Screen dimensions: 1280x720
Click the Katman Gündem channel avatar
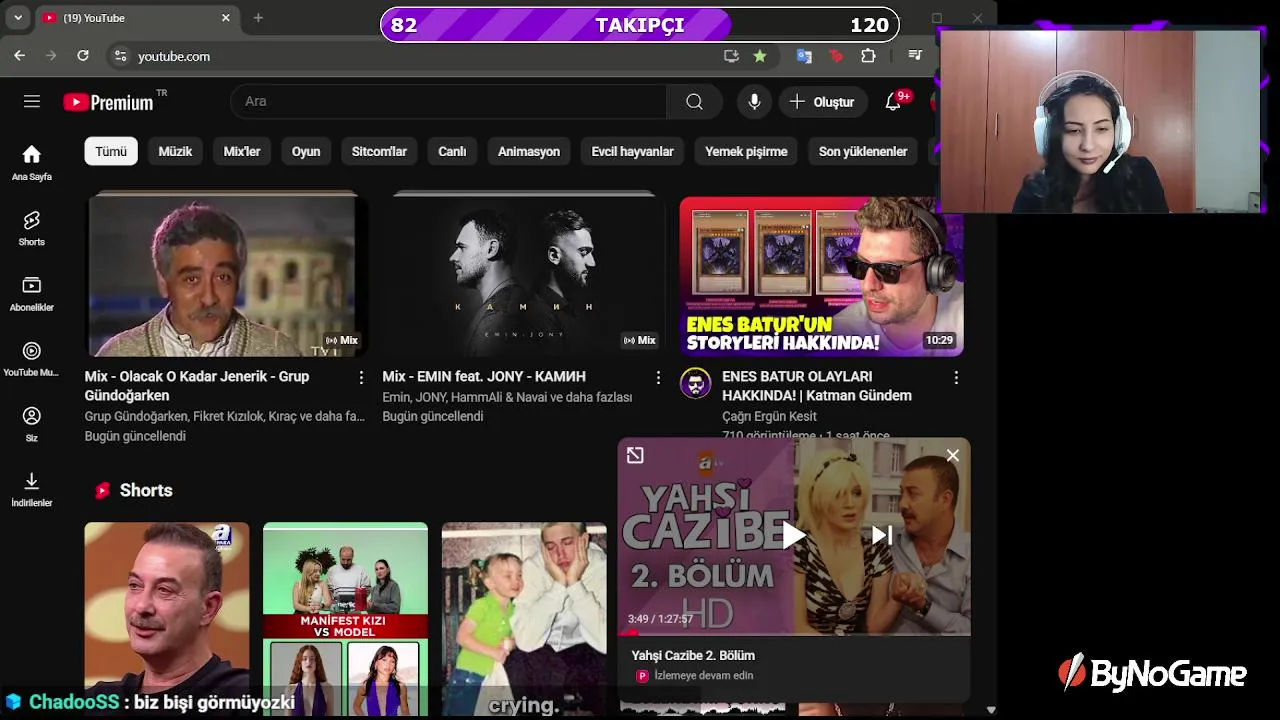coord(696,383)
